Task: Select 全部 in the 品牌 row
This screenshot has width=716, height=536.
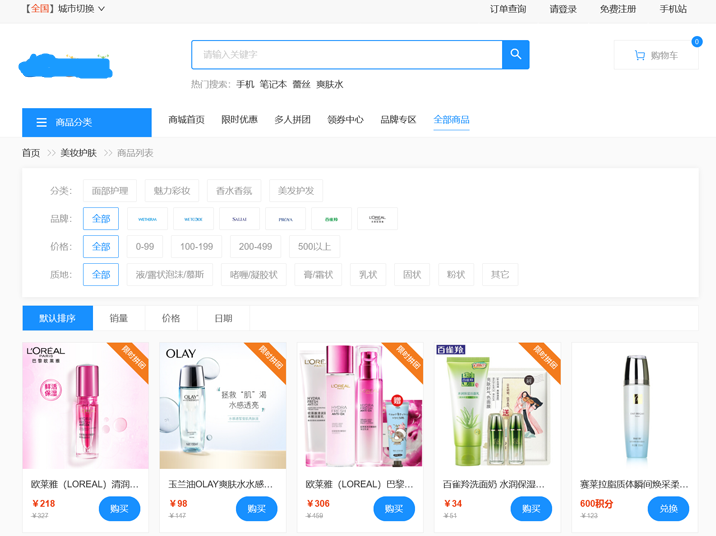Action: pyautogui.click(x=101, y=219)
